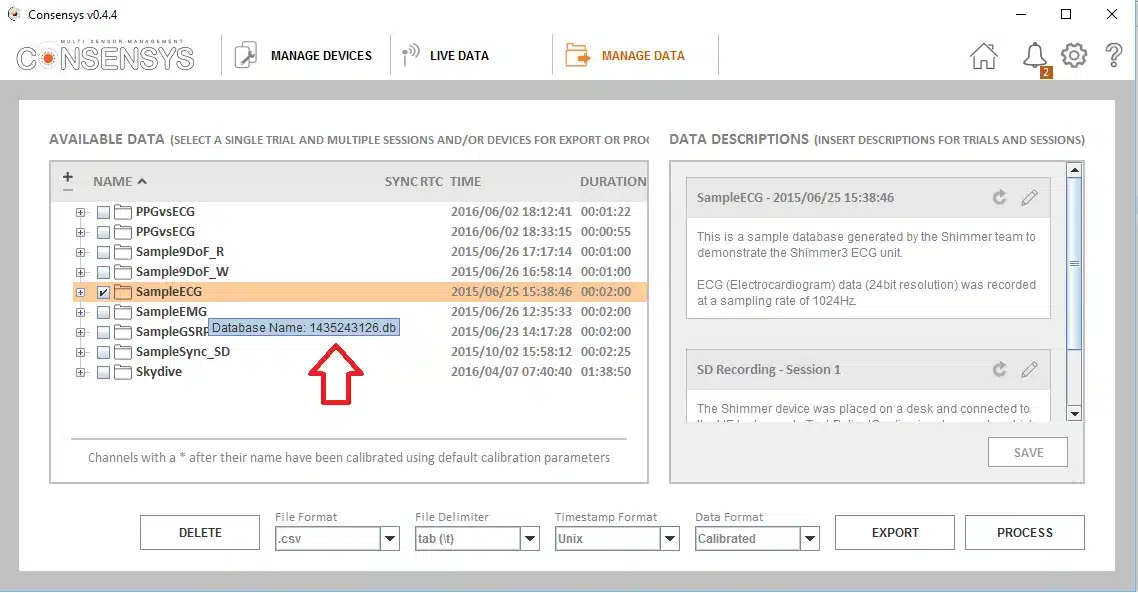
Task: Click the PROCESS button
Action: [x=1025, y=533]
